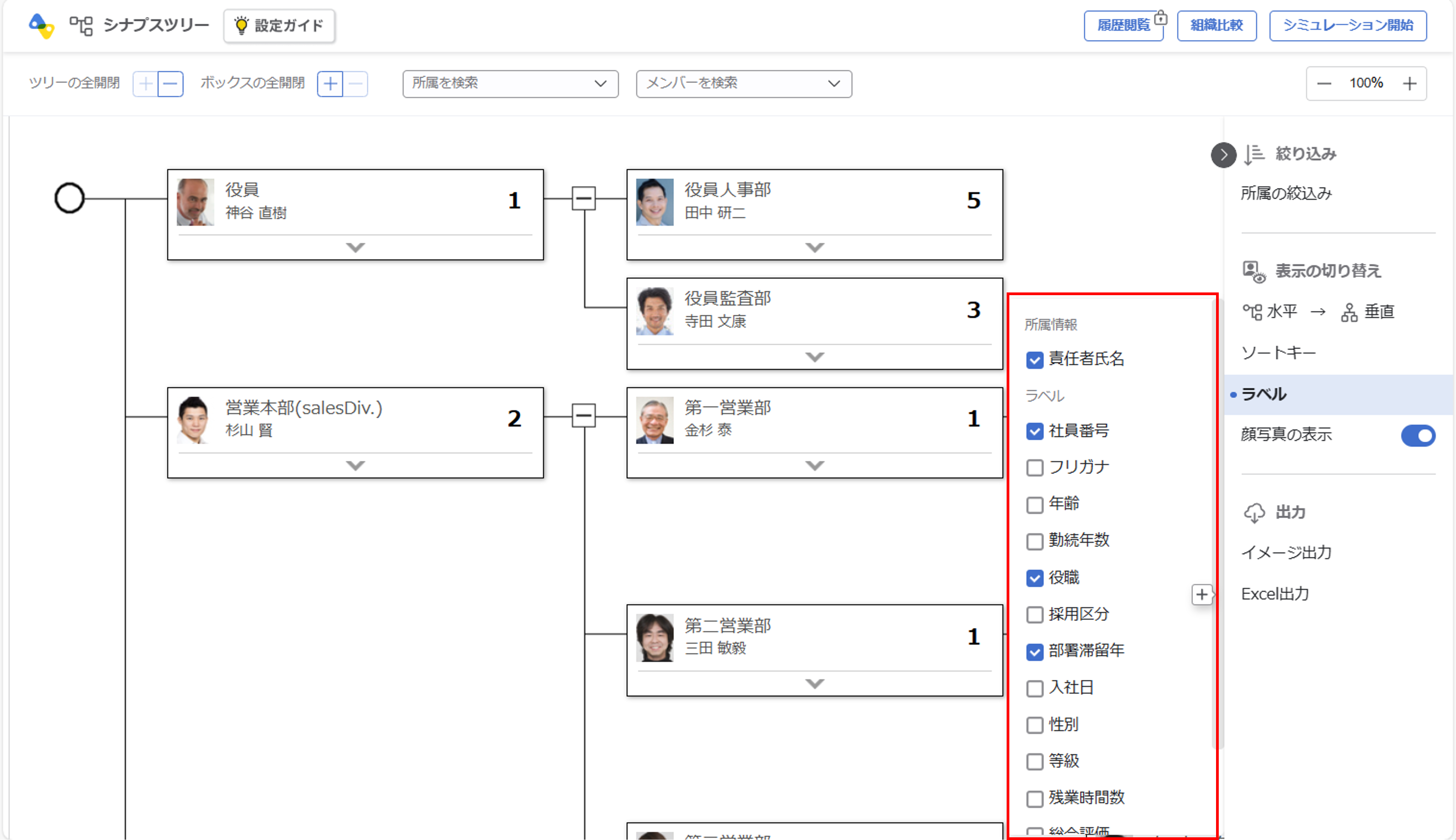The height and width of the screenshot is (840, 1456).
Task: Click the root circle node
Action: point(69,198)
